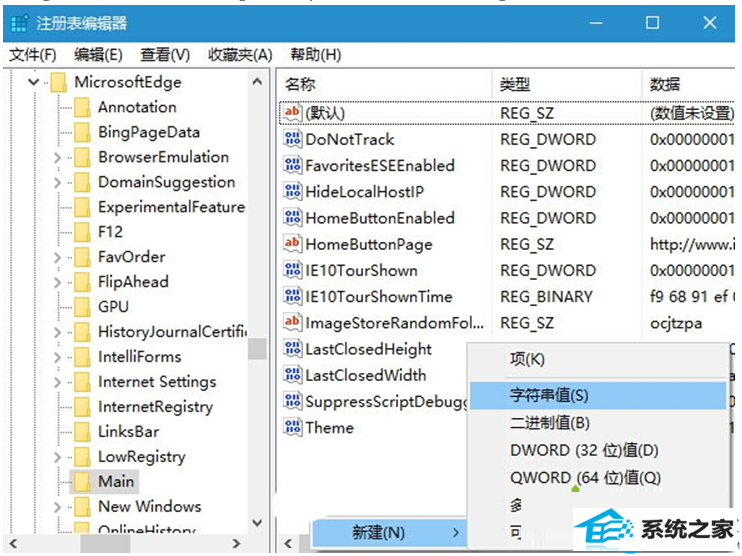Image resolution: width=742 pixels, height=556 pixels.
Task: Open the 查看(V) menu
Action: tap(165, 55)
